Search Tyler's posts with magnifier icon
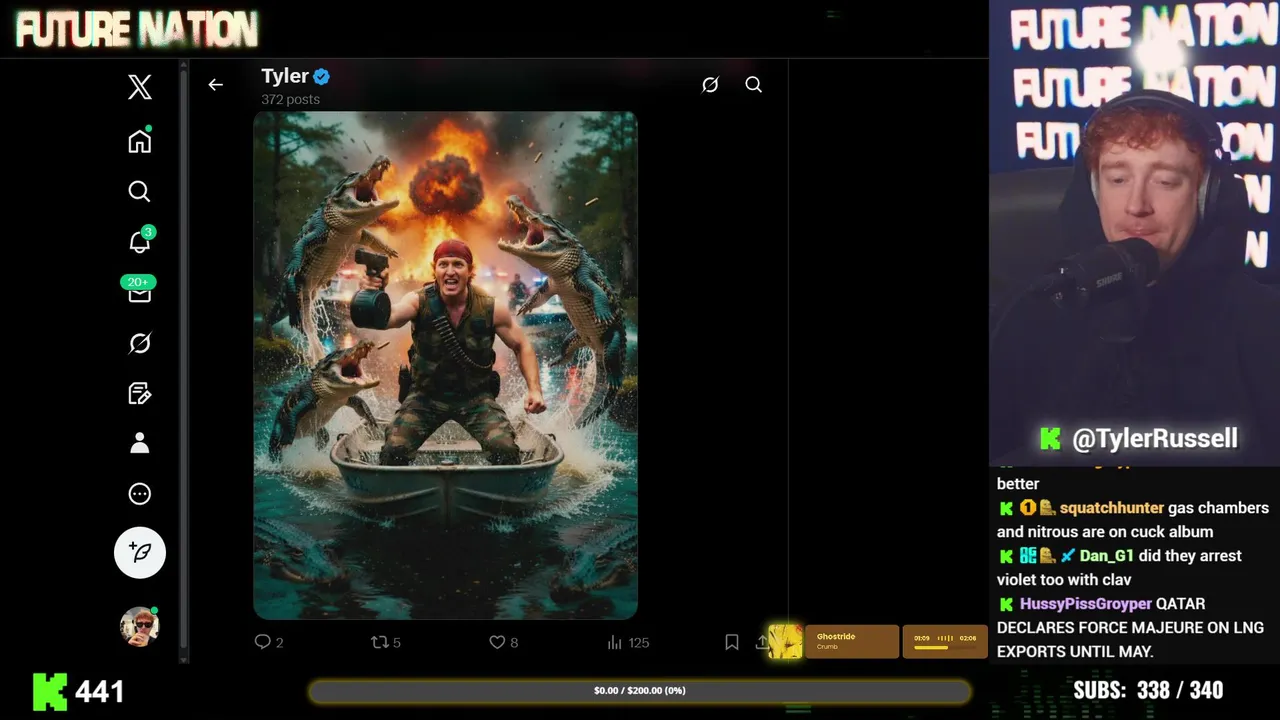 pyautogui.click(x=754, y=85)
